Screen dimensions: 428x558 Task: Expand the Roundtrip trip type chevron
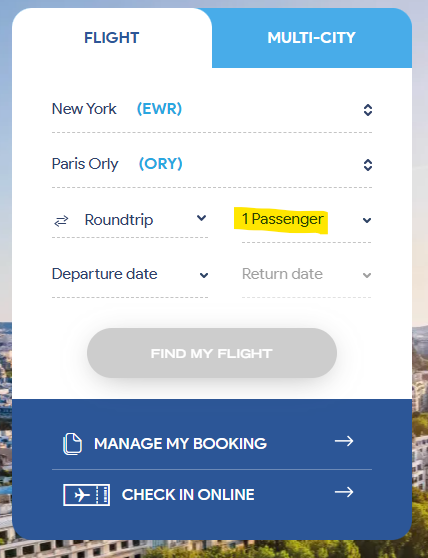[201, 218]
